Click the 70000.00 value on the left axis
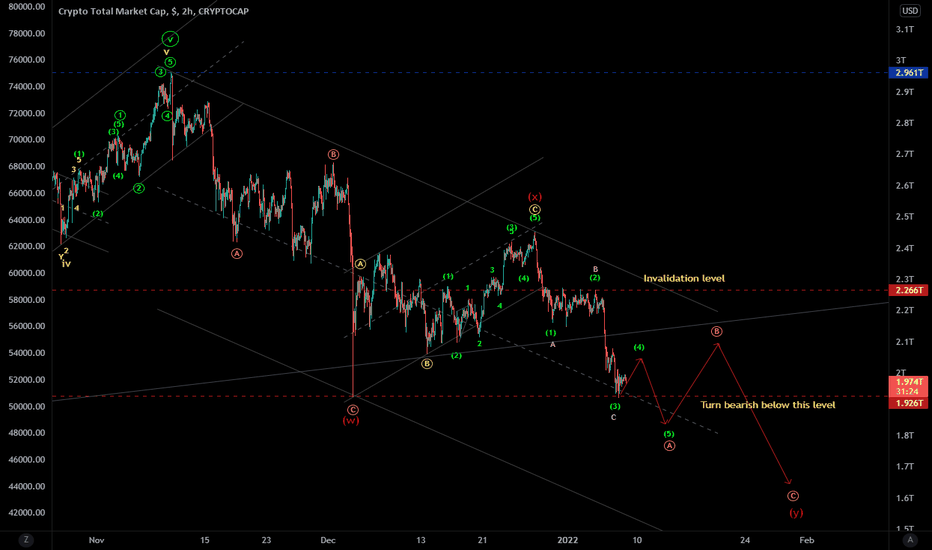The width and height of the screenshot is (932, 550). coord(27,140)
